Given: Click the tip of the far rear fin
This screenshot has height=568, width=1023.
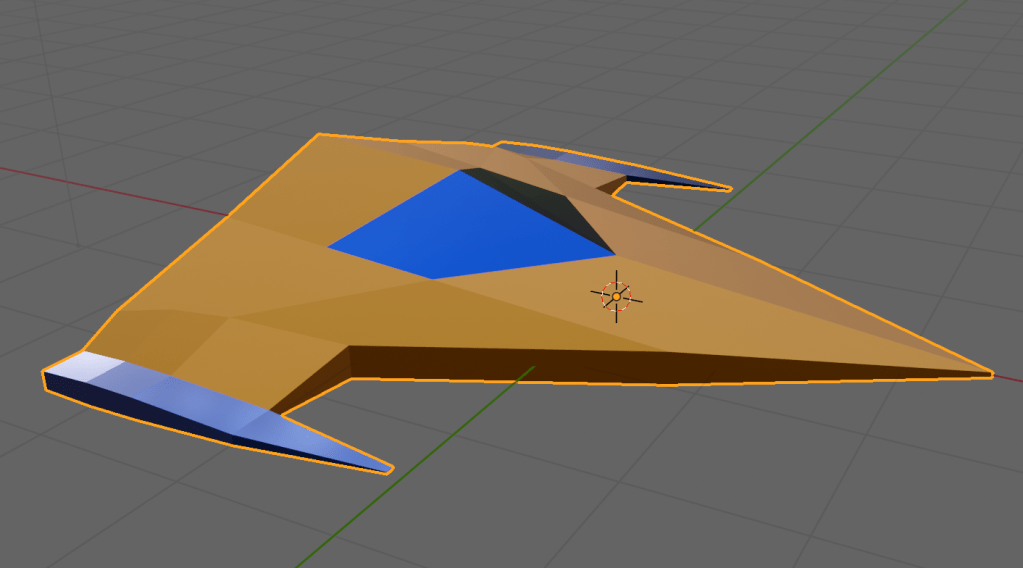Looking at the screenshot, I should click(728, 188).
